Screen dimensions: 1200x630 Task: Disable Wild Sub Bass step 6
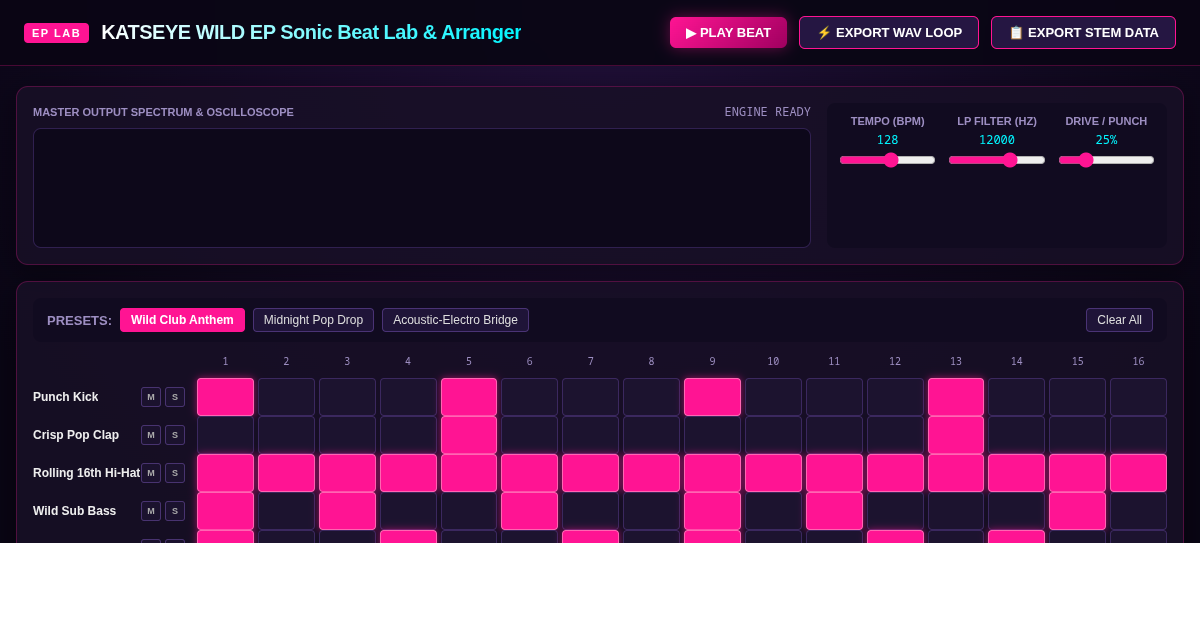(530, 511)
